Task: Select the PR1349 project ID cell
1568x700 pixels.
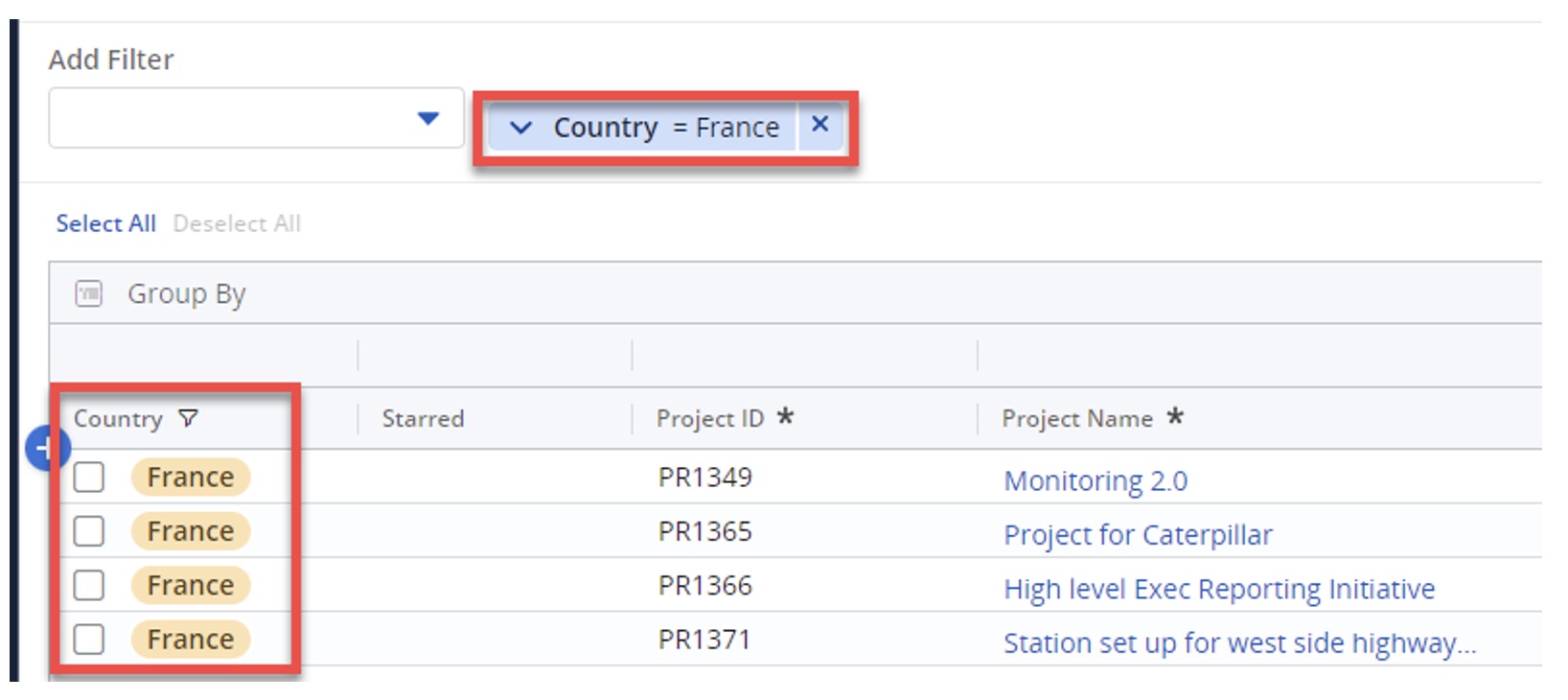Action: 704,477
